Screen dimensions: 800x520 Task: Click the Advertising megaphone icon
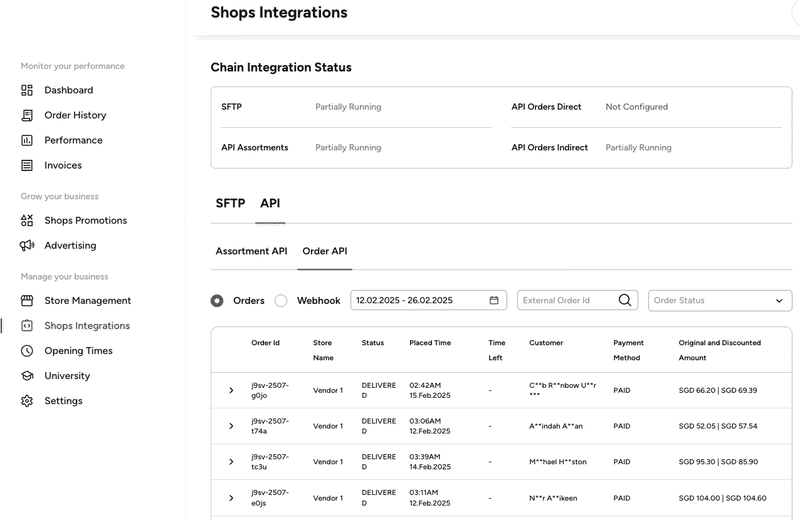pyautogui.click(x=27, y=245)
